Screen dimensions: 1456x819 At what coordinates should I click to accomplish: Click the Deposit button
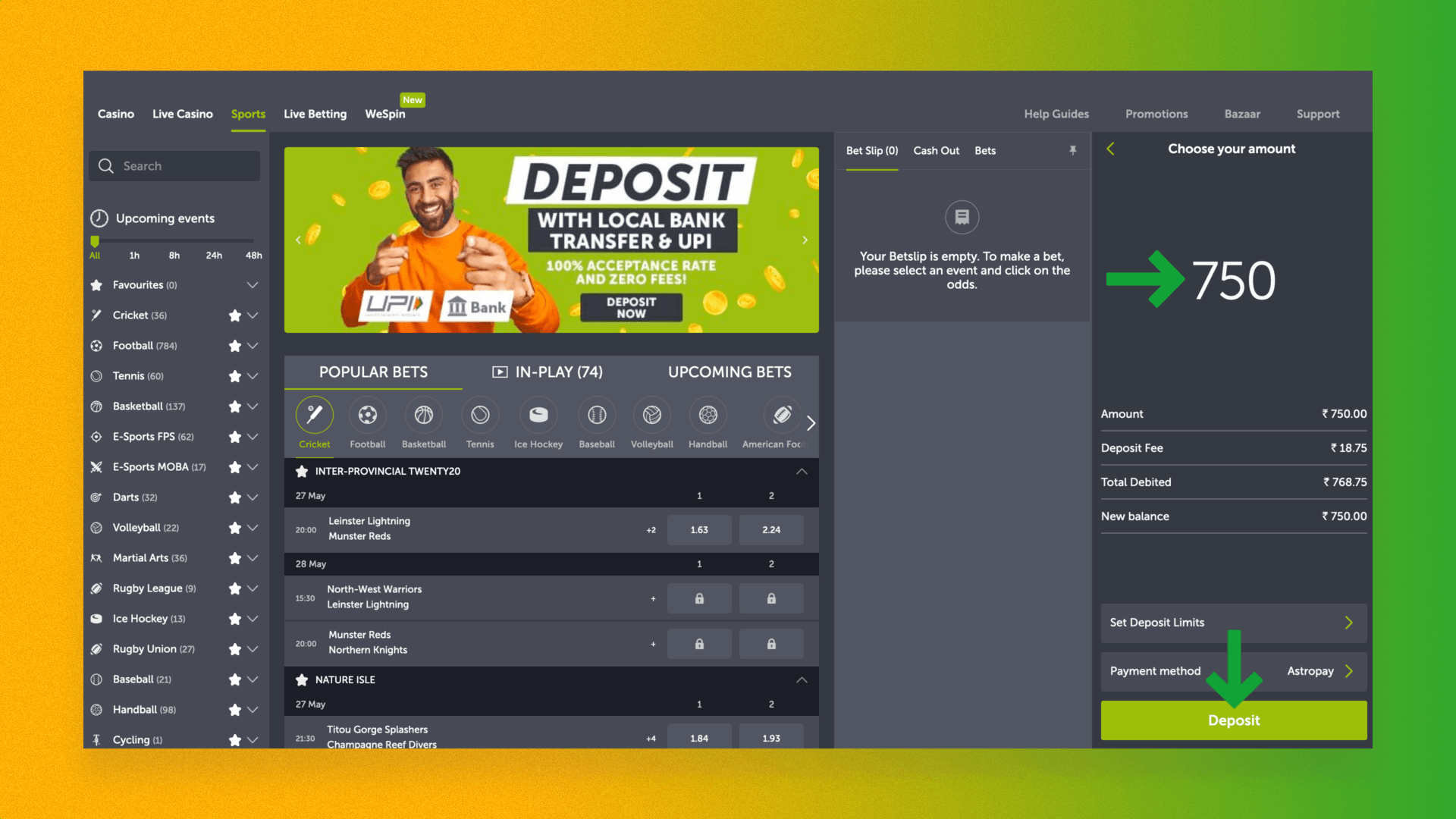tap(1232, 720)
